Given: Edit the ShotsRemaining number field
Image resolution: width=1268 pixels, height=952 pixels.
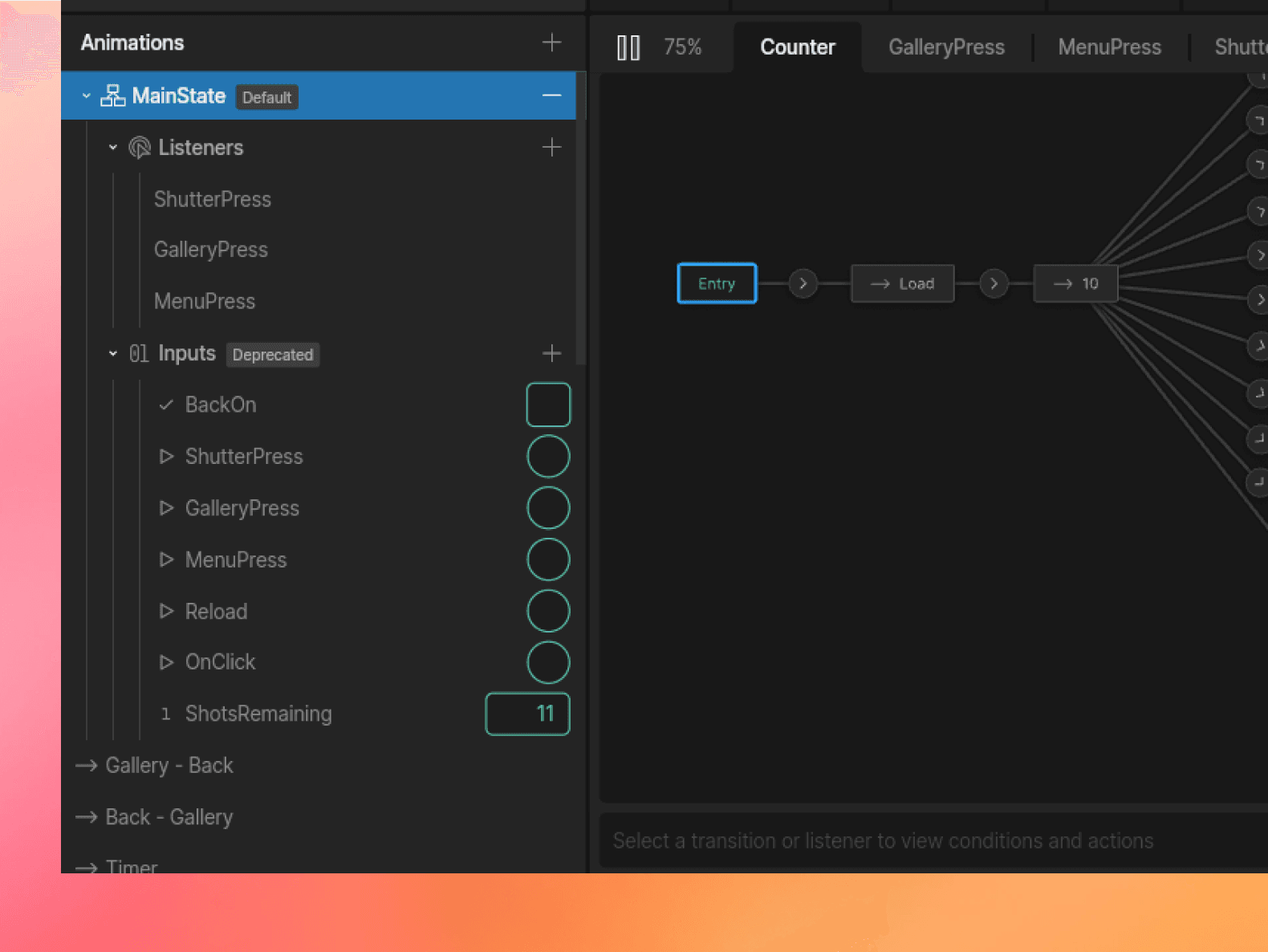Looking at the screenshot, I should tap(527, 714).
